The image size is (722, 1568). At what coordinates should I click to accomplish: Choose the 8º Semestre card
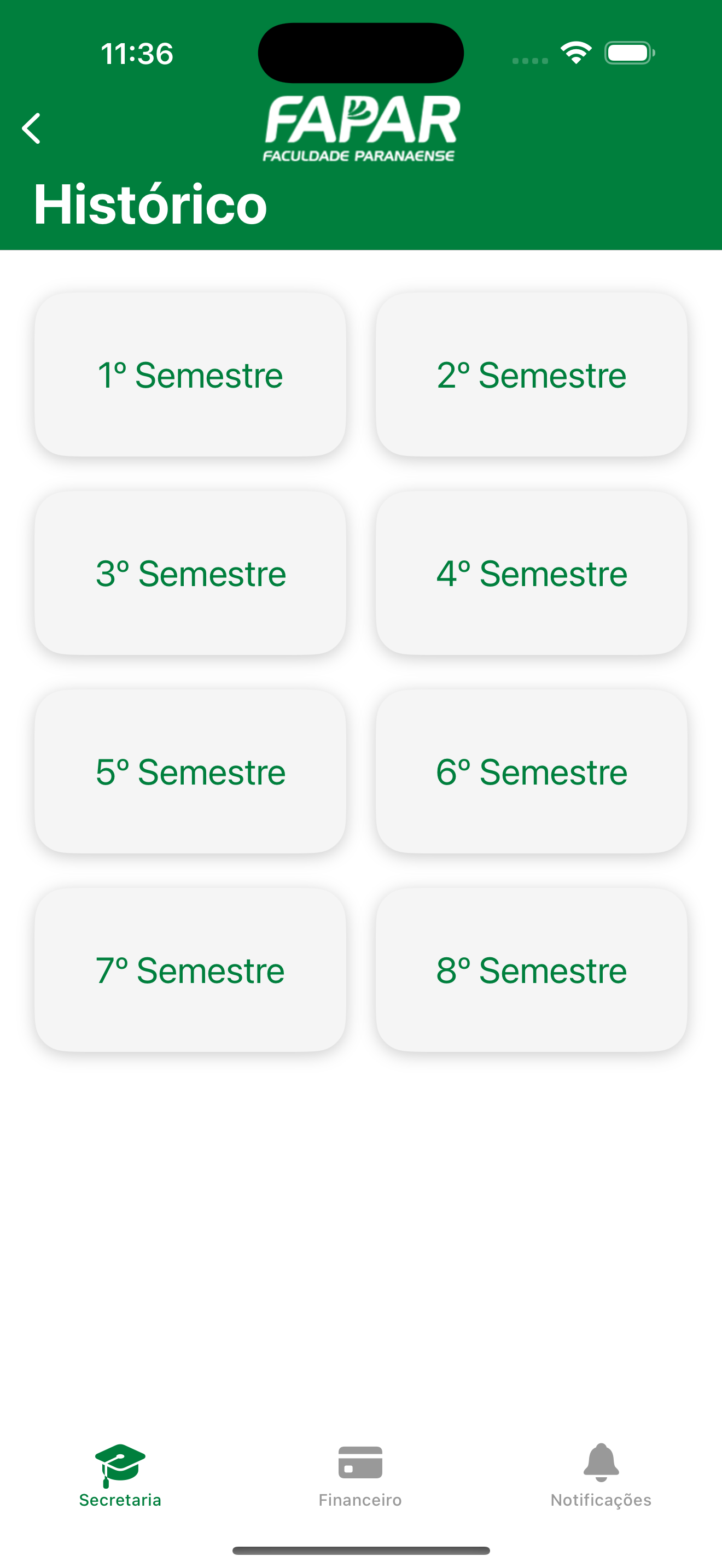532,970
